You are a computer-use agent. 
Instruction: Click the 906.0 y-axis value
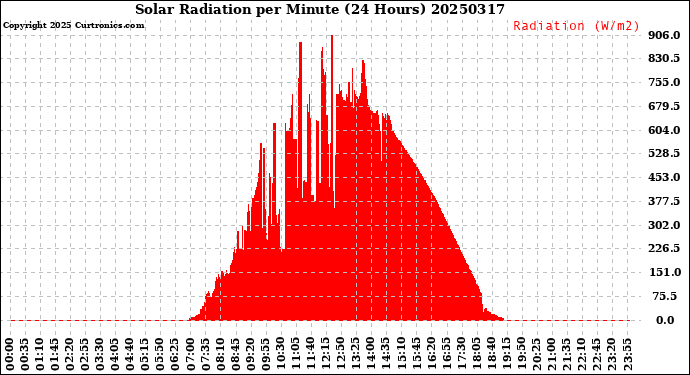(664, 35)
